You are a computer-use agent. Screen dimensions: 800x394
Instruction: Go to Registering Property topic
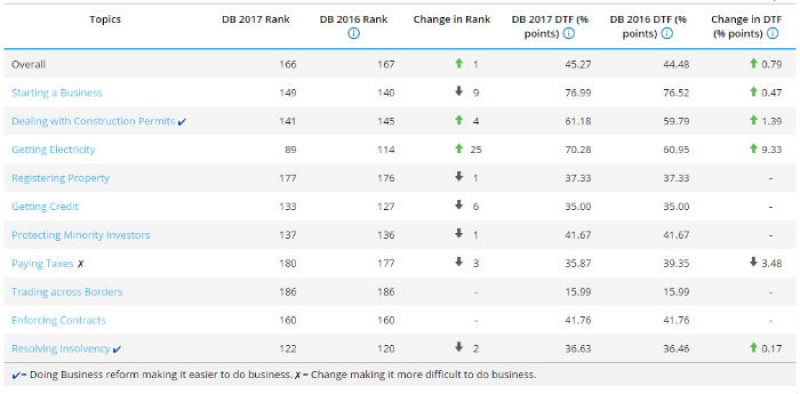(x=60, y=178)
